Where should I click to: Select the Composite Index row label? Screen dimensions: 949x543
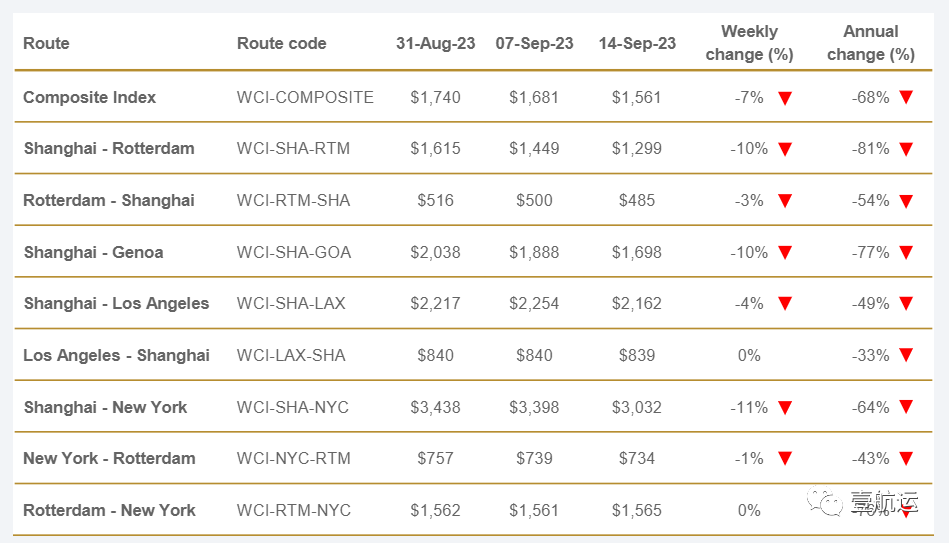pyautogui.click(x=90, y=97)
